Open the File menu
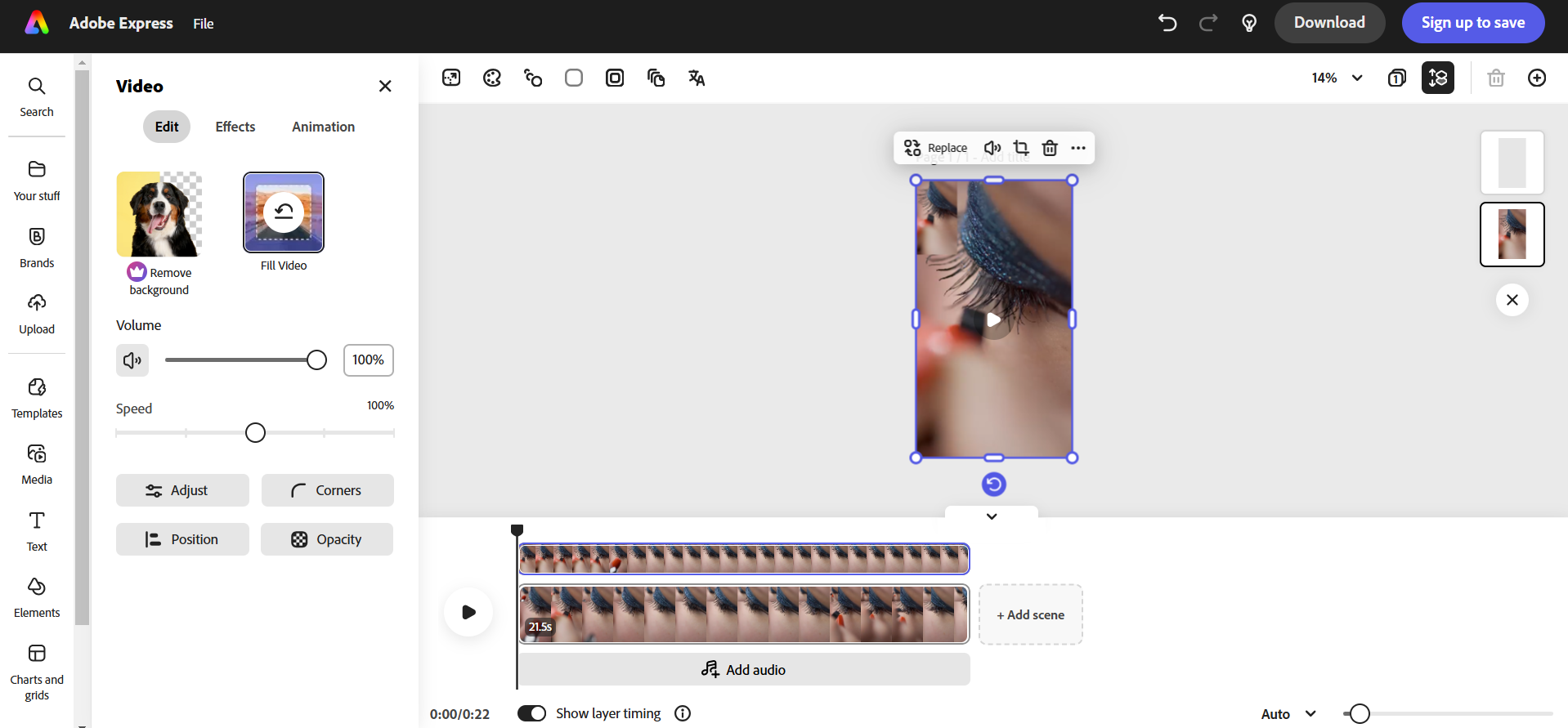 pos(204,24)
